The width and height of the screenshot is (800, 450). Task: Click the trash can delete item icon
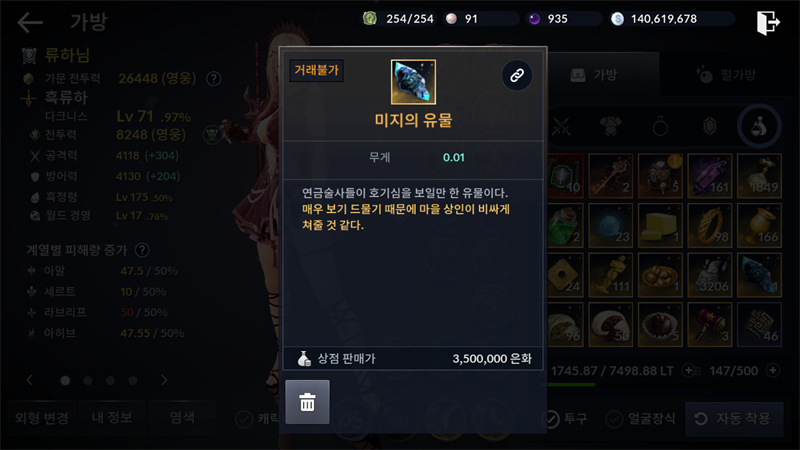click(x=307, y=402)
